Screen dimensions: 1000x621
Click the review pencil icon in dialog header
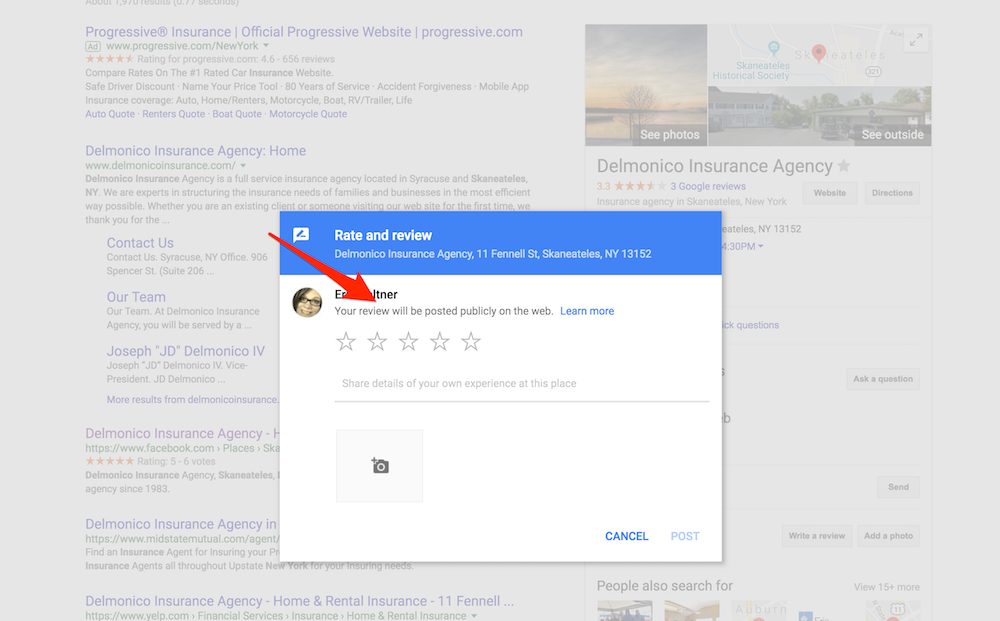click(x=301, y=235)
